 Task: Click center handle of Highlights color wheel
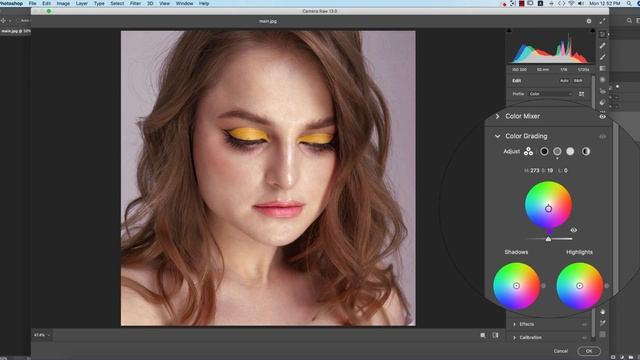[x=579, y=286]
